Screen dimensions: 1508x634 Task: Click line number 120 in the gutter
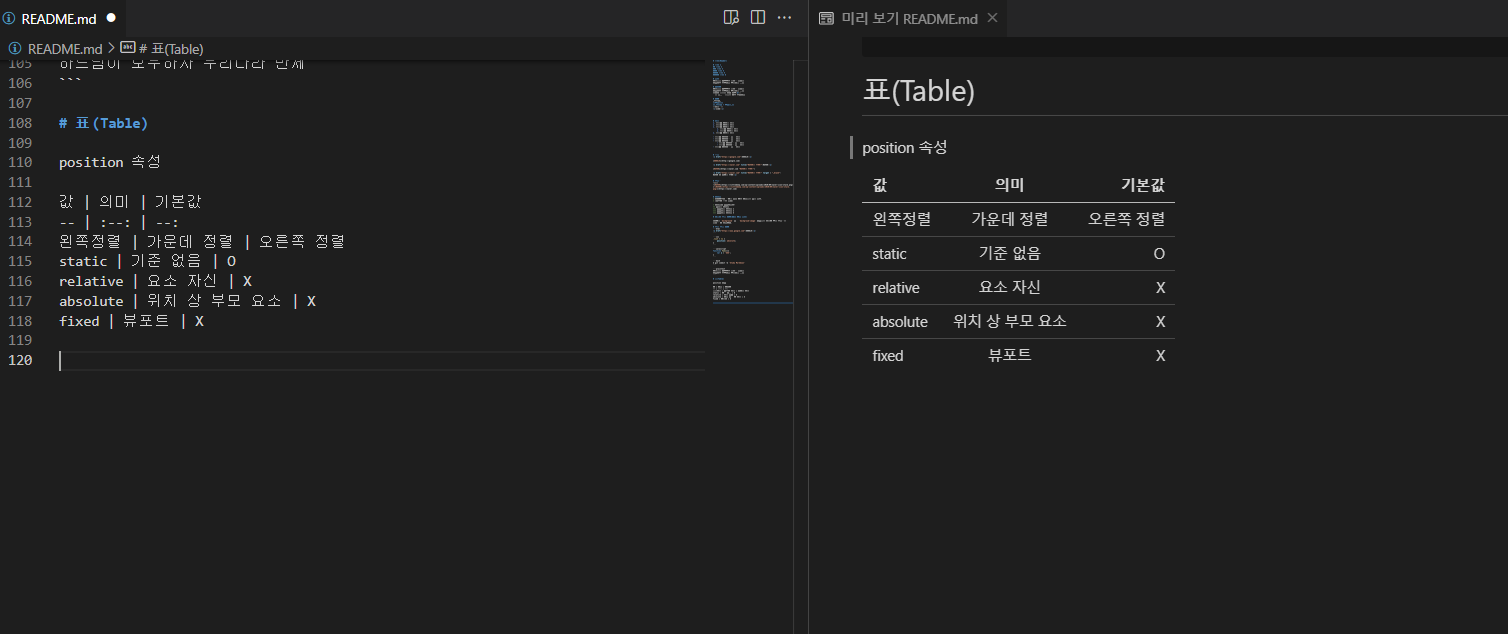pos(20,360)
